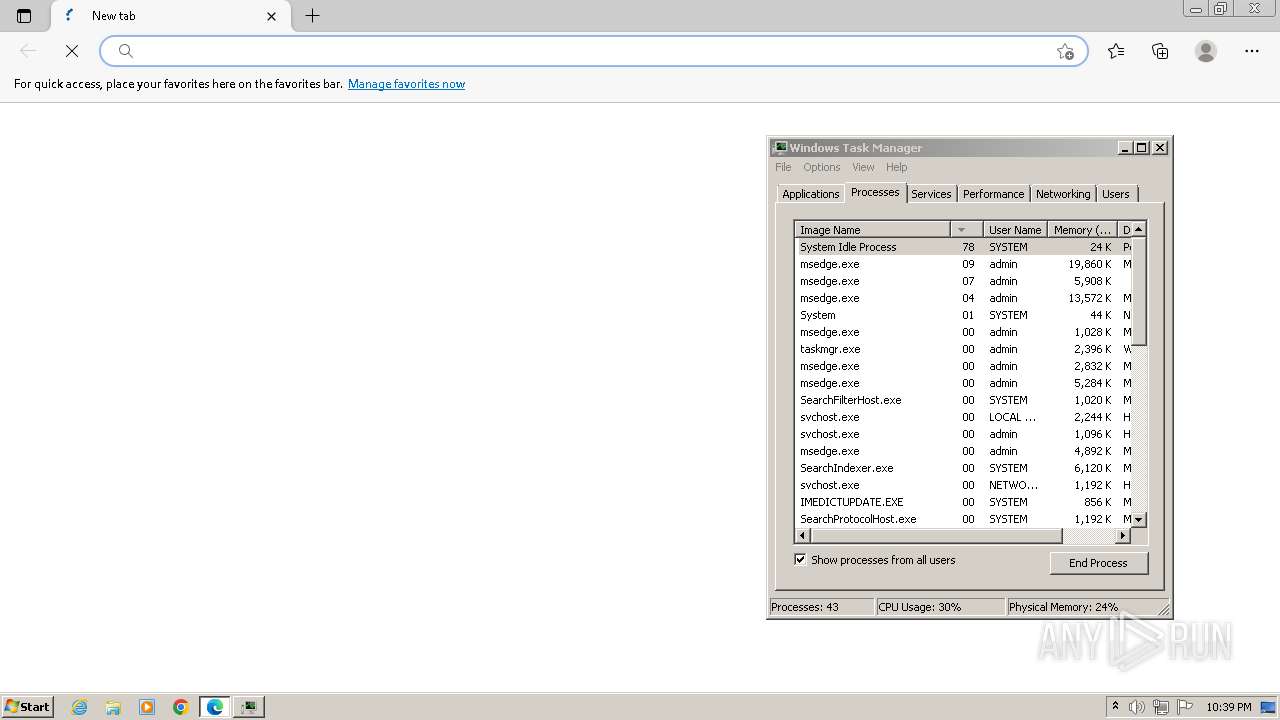
Task: Switch to Applications tab
Action: (811, 194)
